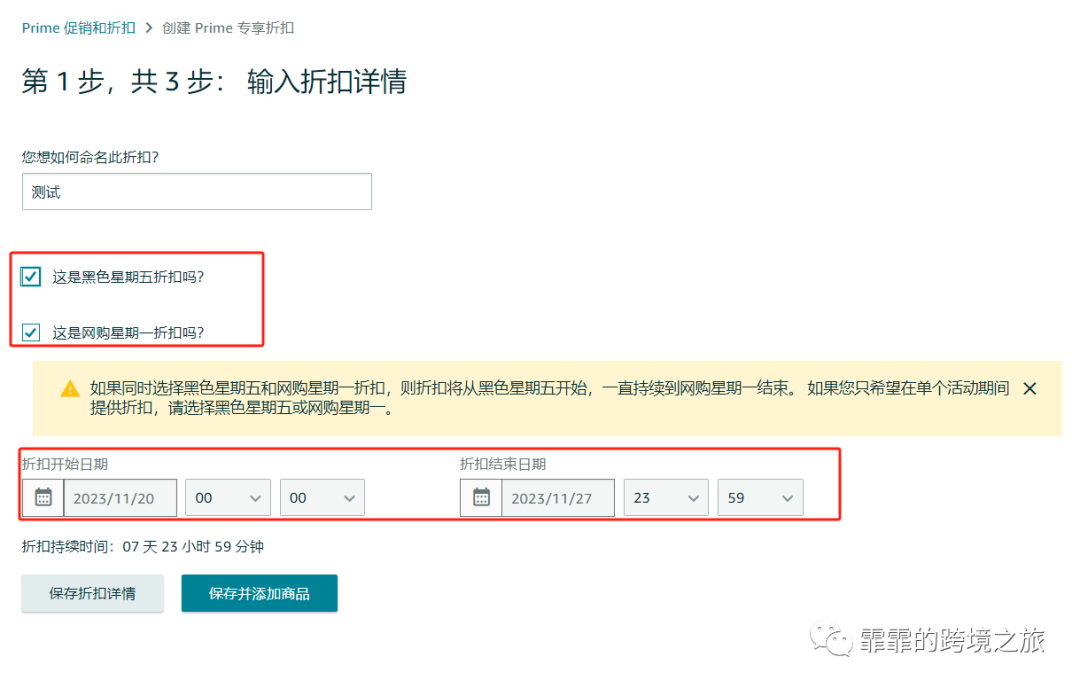This screenshot has height=688, width=1080.
Task: Open the Prime 促销和折扣 breadcrumb link
Action: (x=79, y=28)
